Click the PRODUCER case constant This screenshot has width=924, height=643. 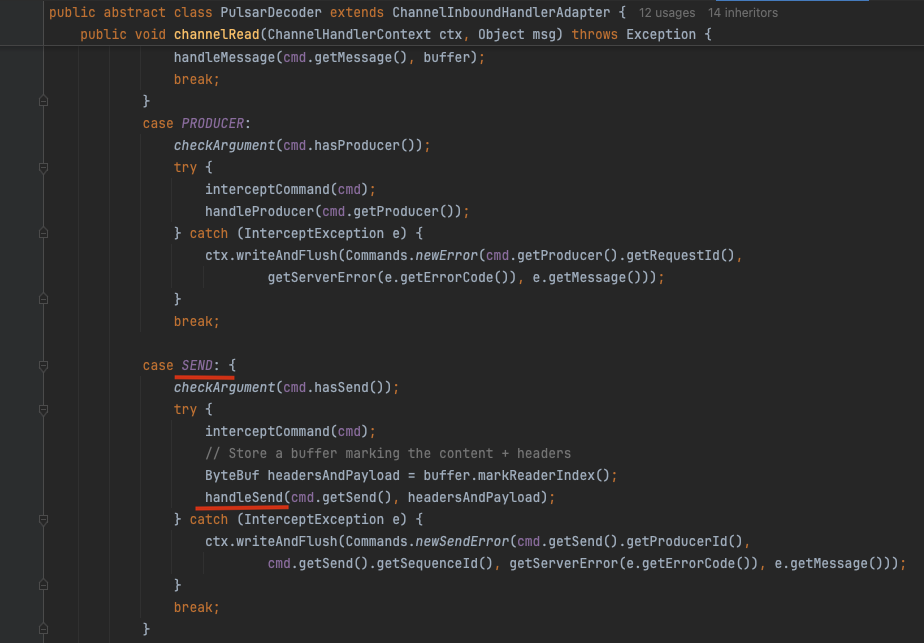[x=212, y=124]
